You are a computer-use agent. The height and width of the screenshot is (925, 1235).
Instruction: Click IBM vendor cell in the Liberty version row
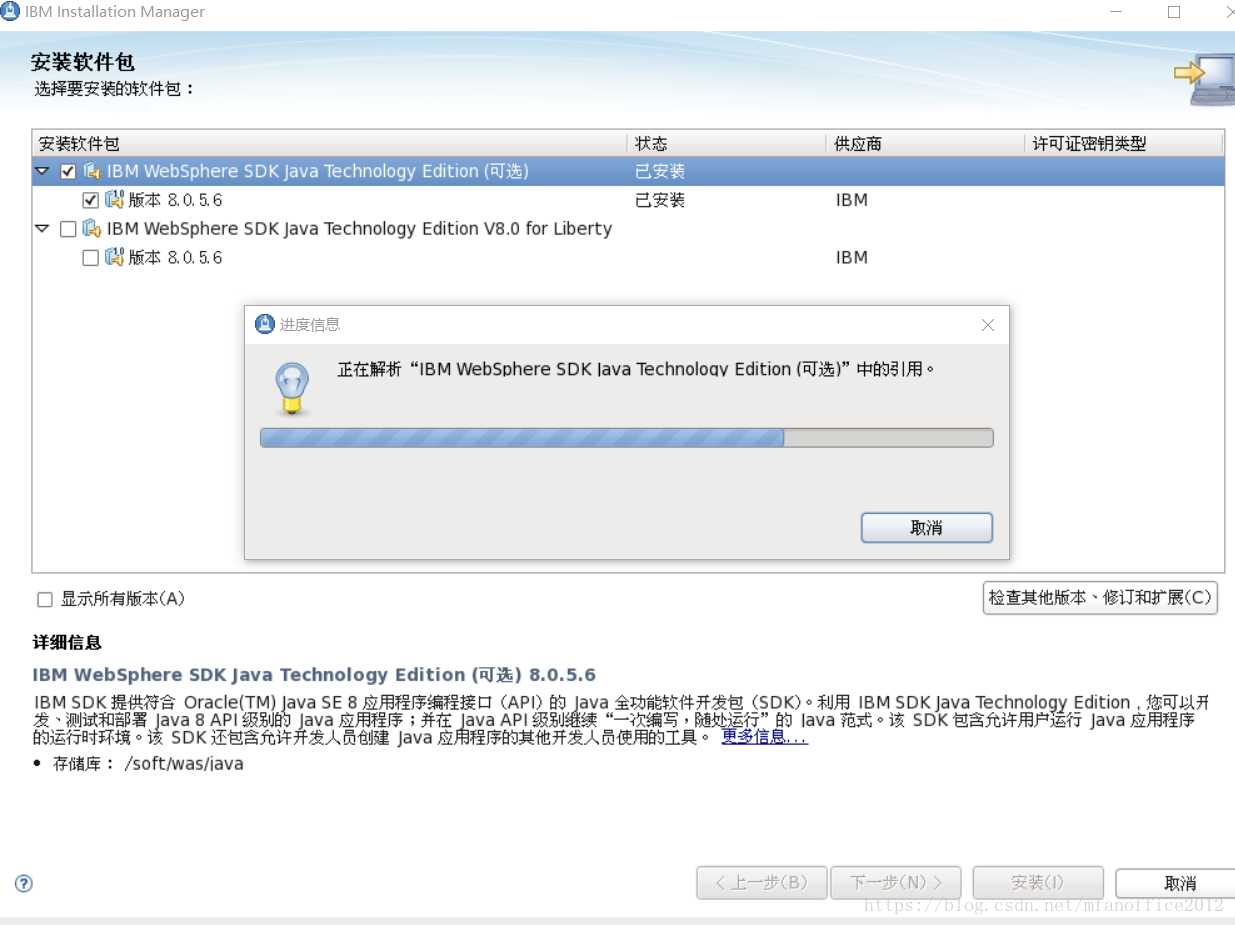(x=852, y=258)
